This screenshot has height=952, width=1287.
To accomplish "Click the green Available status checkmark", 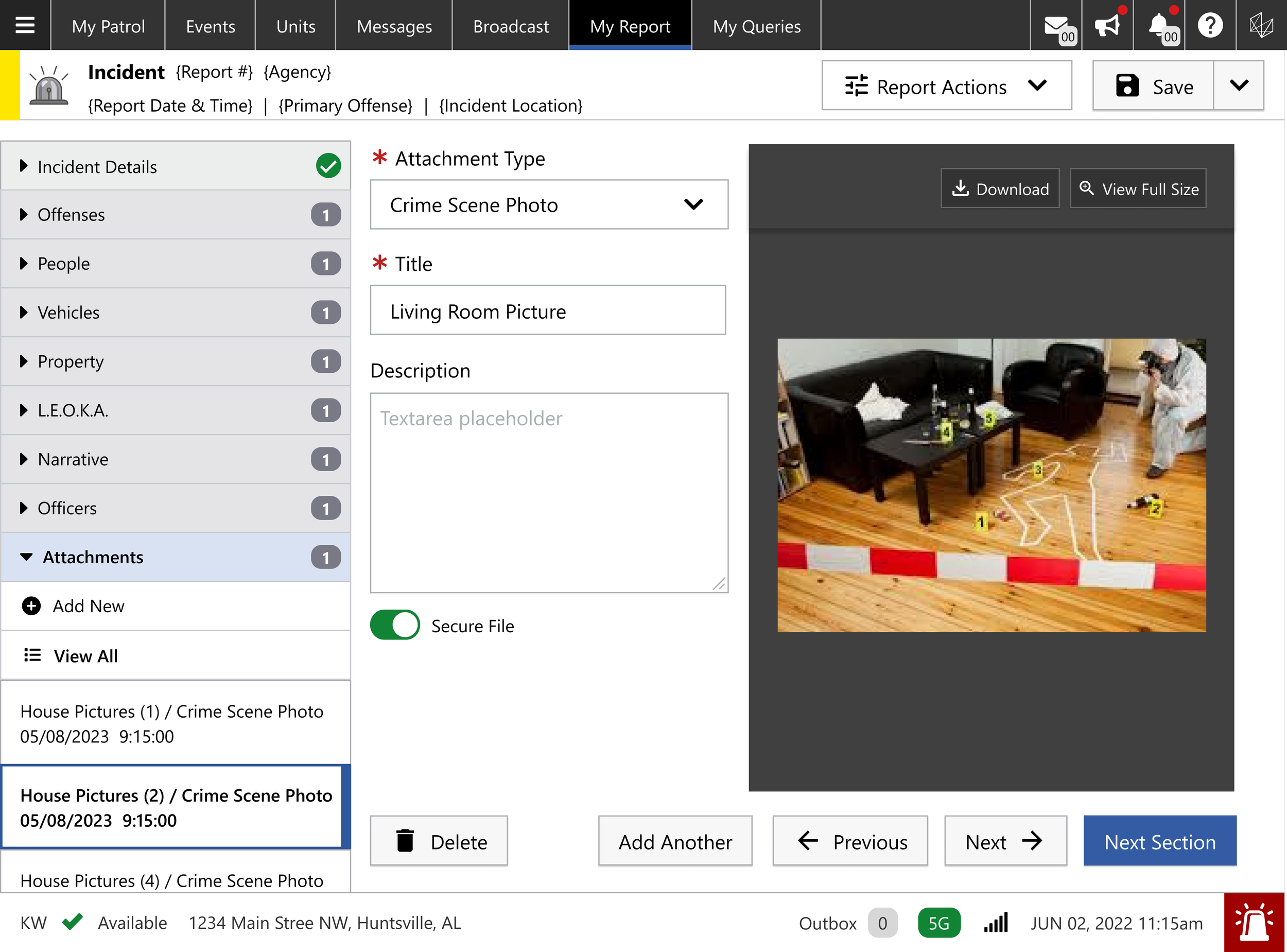I will tap(73, 922).
